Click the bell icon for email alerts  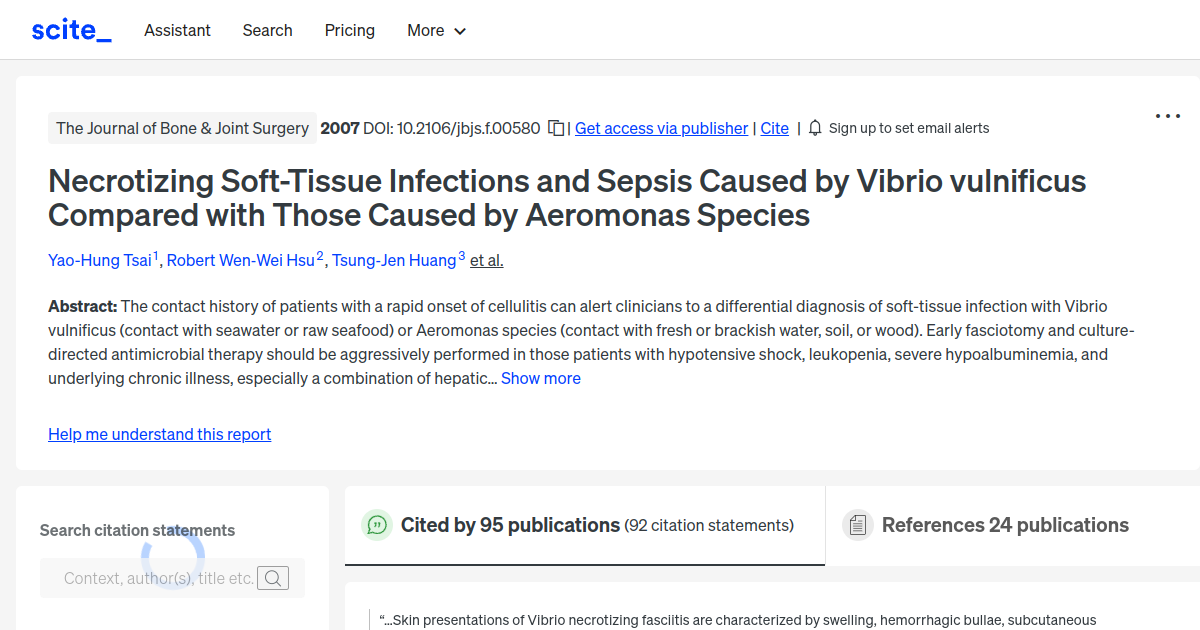pyautogui.click(x=814, y=128)
